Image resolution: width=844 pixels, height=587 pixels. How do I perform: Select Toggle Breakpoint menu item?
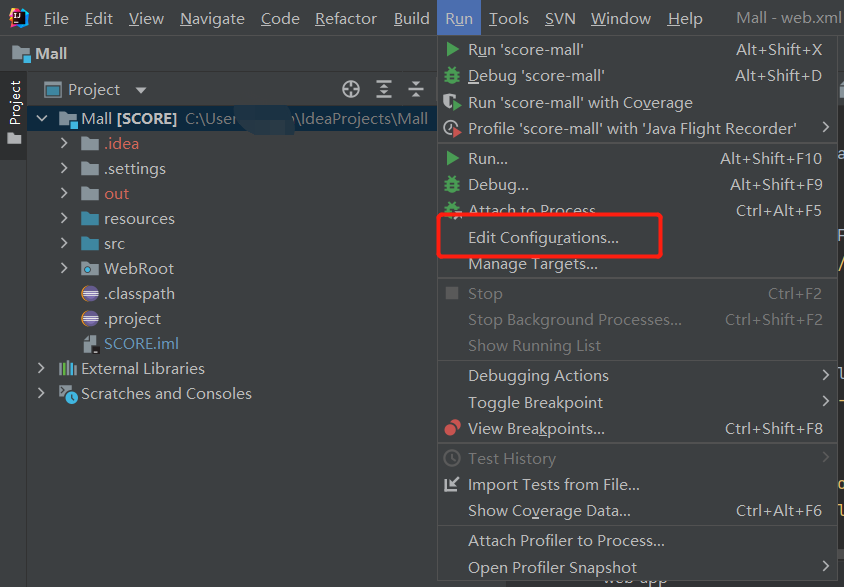click(535, 403)
